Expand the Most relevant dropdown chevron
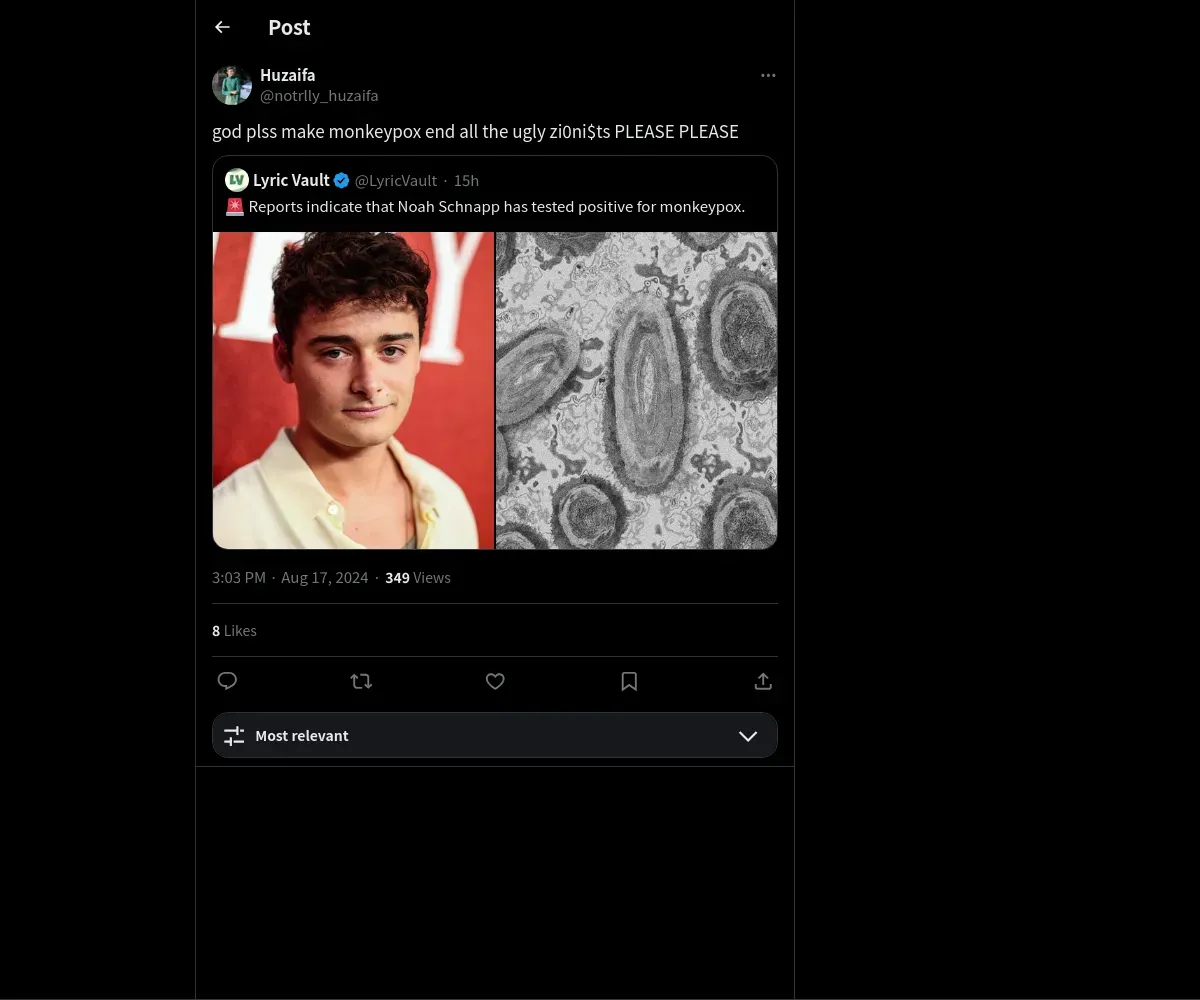1200x1000 pixels. tap(748, 736)
